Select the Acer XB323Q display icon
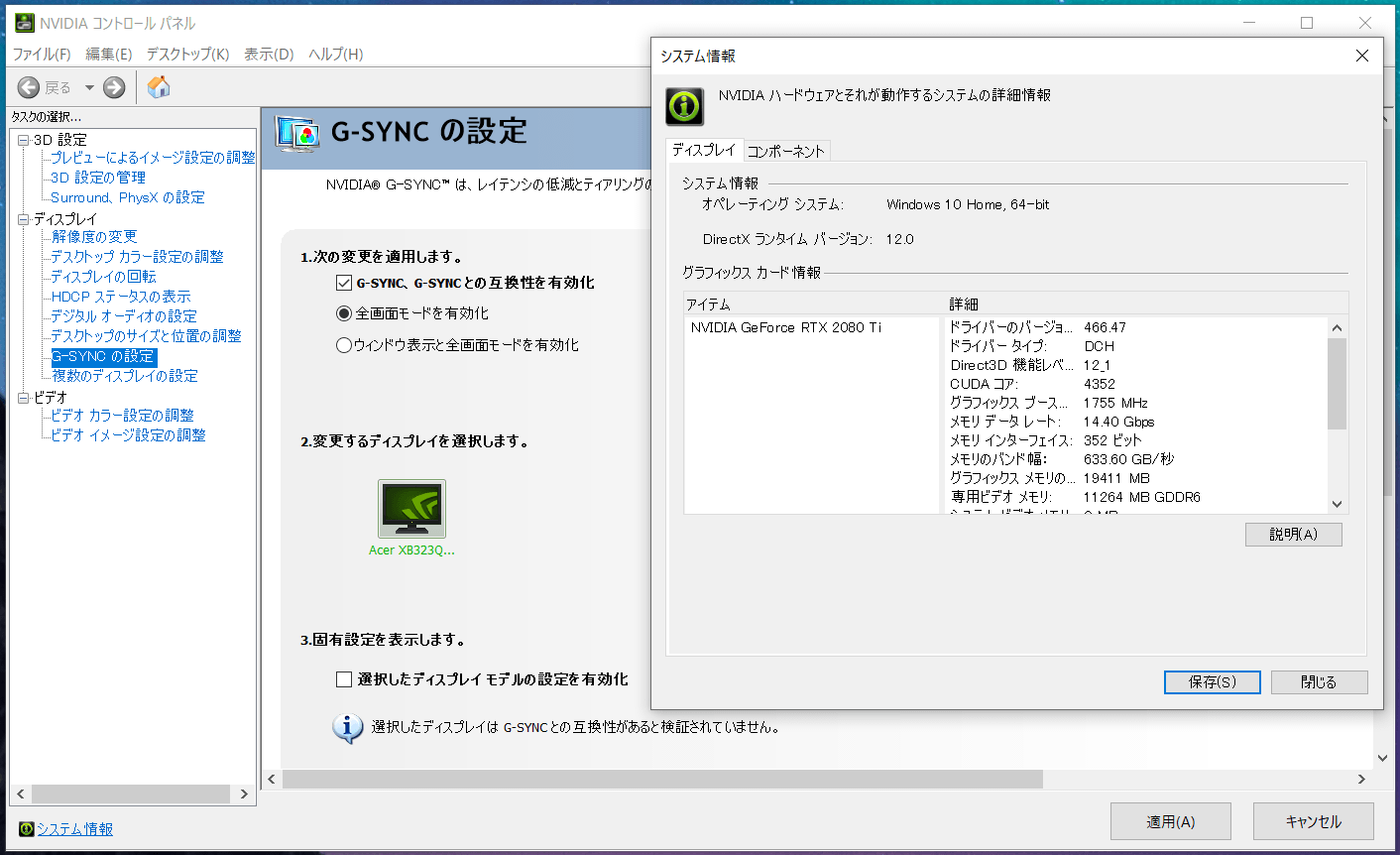 411,509
